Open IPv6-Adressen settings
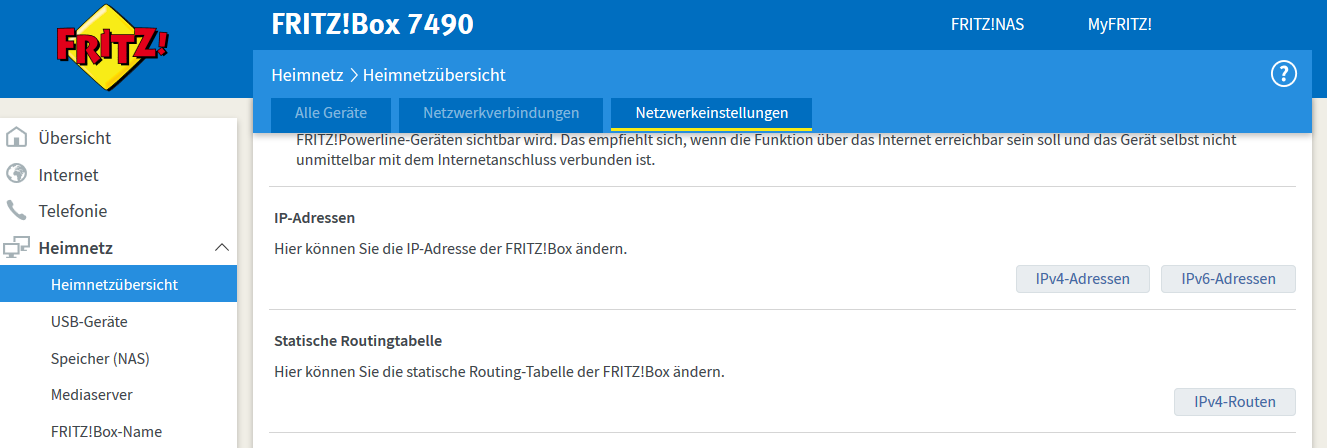 [1228, 279]
